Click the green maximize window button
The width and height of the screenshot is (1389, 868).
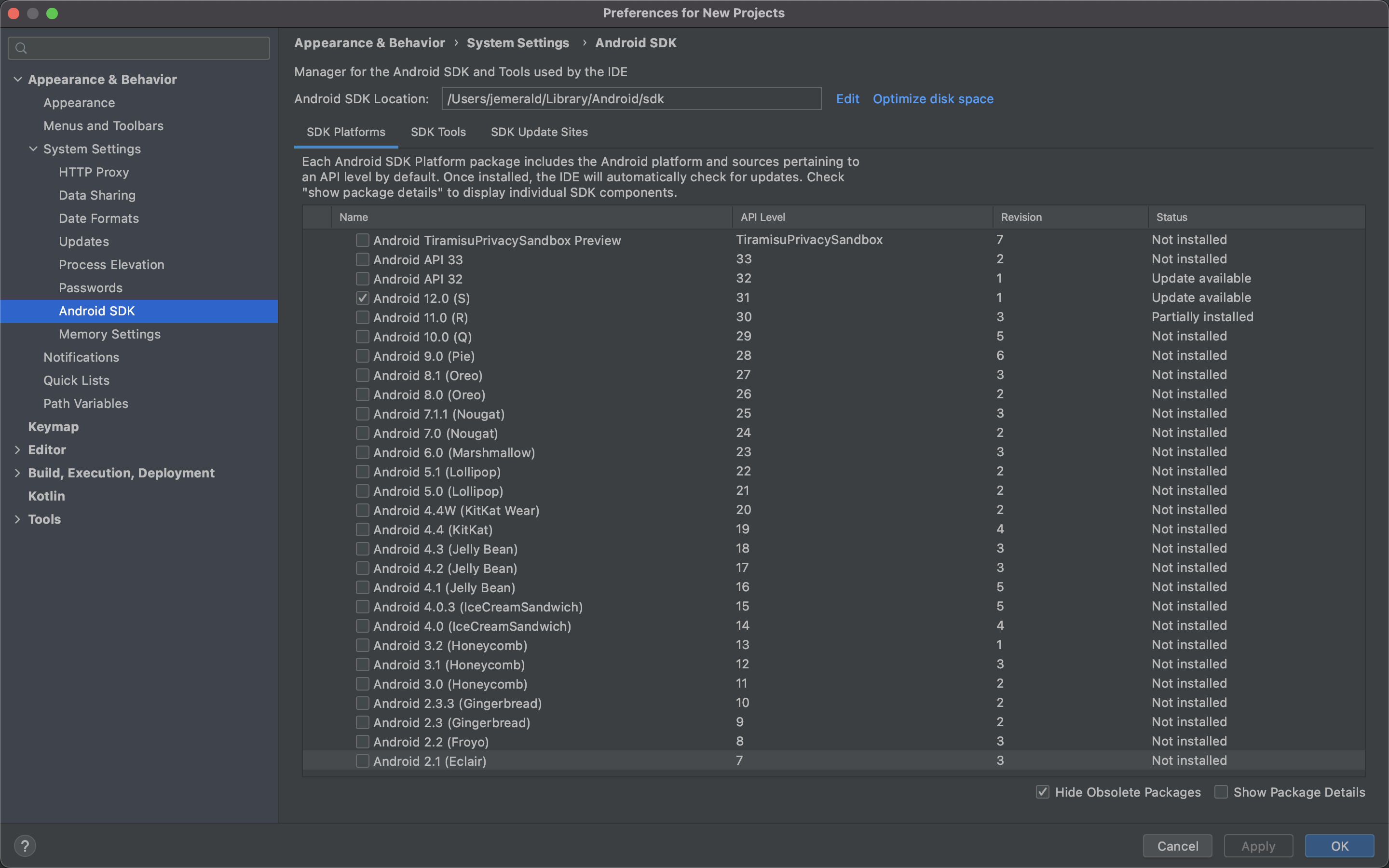(x=52, y=13)
